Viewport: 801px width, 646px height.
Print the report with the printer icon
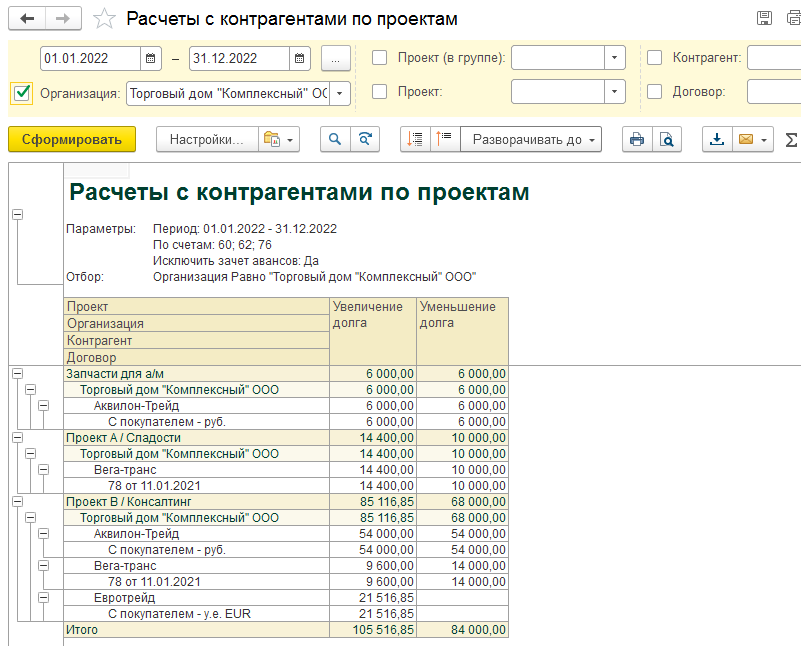637,139
